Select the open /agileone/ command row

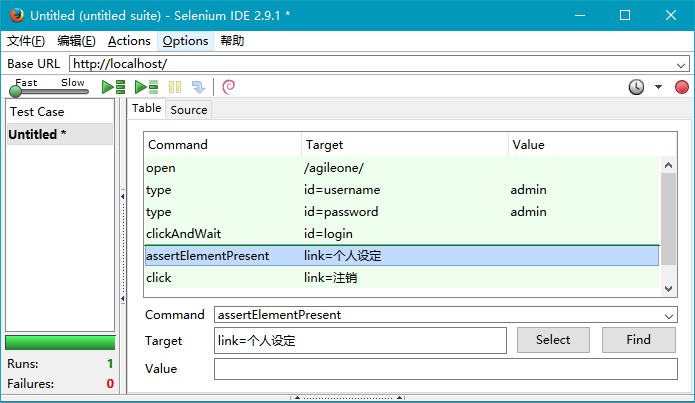[402, 168]
